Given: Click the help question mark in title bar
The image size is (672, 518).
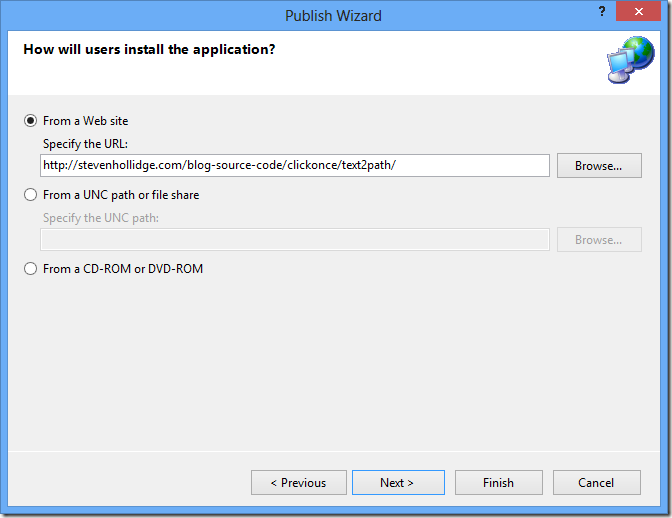Looking at the screenshot, I should (x=599, y=11).
